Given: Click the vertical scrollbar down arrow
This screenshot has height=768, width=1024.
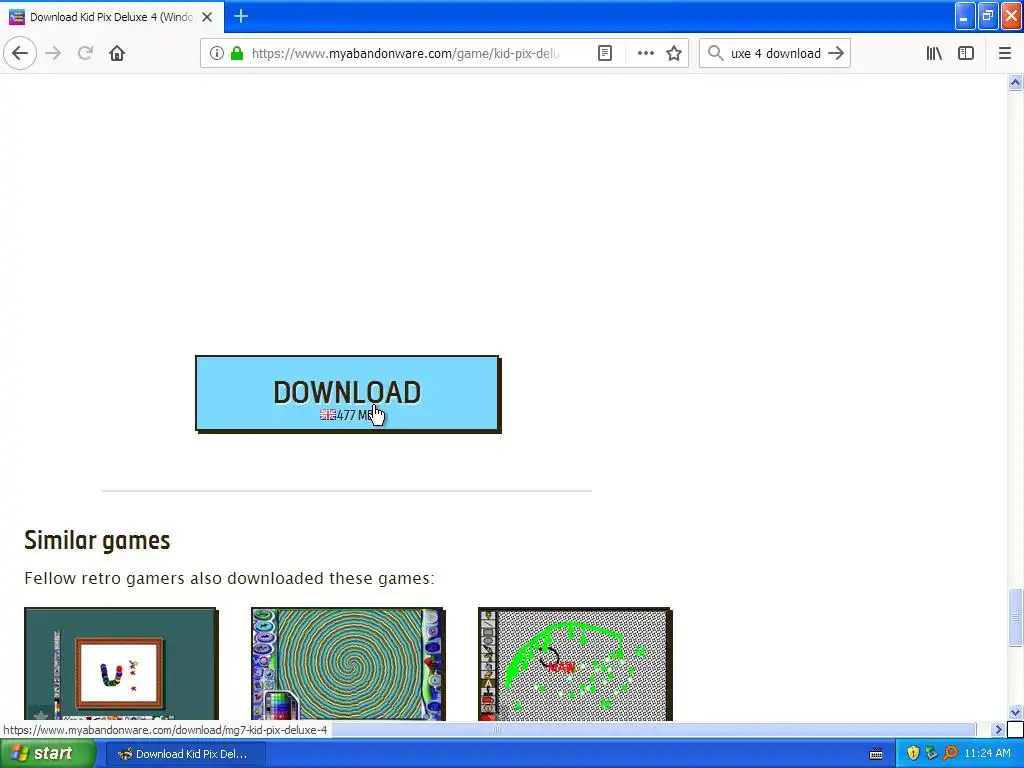Looking at the screenshot, I should click(x=1015, y=712).
